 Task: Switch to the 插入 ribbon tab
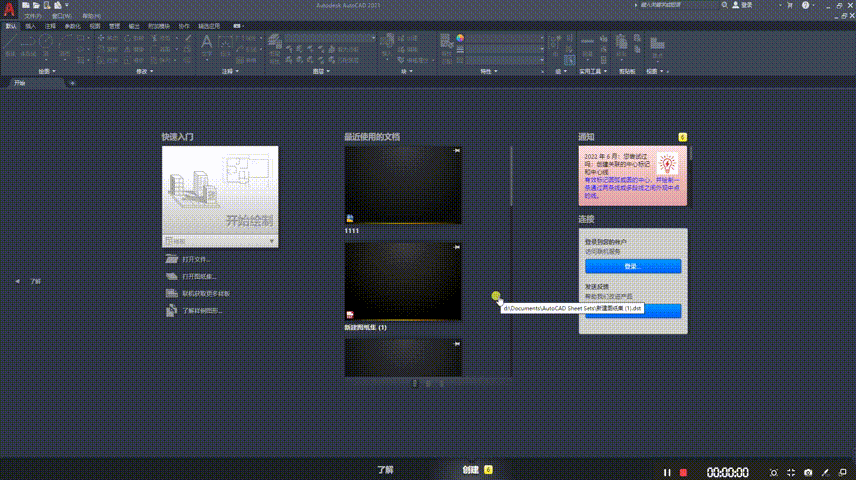coord(31,26)
